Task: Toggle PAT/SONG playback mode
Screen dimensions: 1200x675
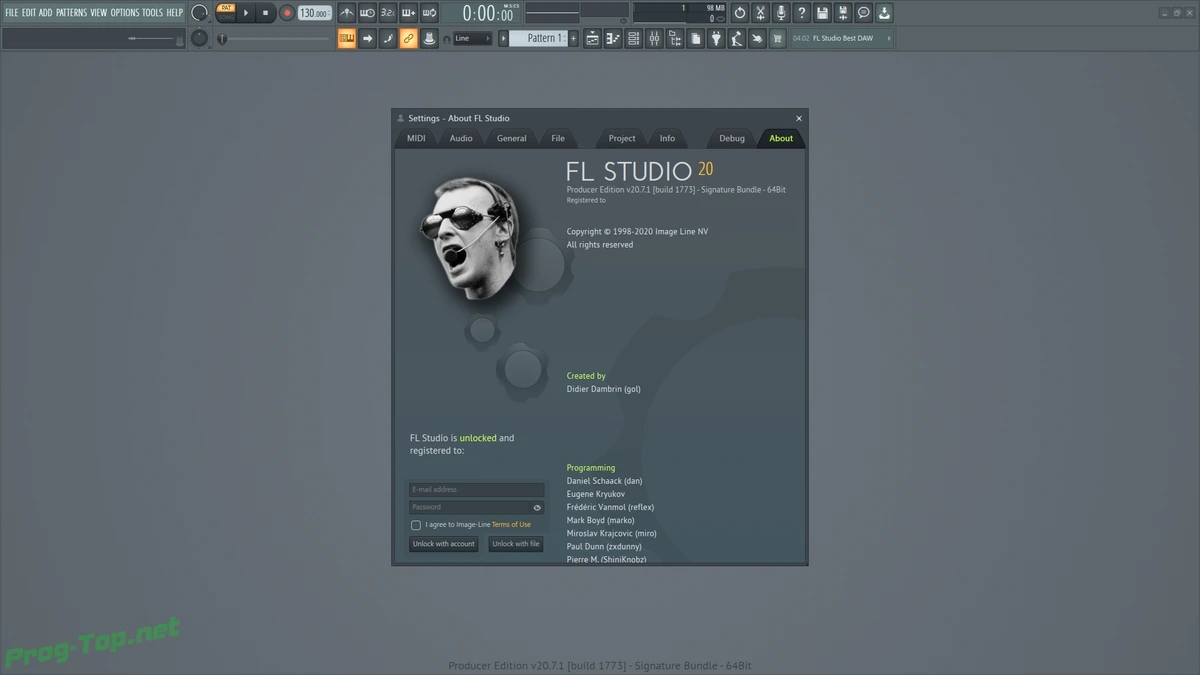Action: pos(226,13)
